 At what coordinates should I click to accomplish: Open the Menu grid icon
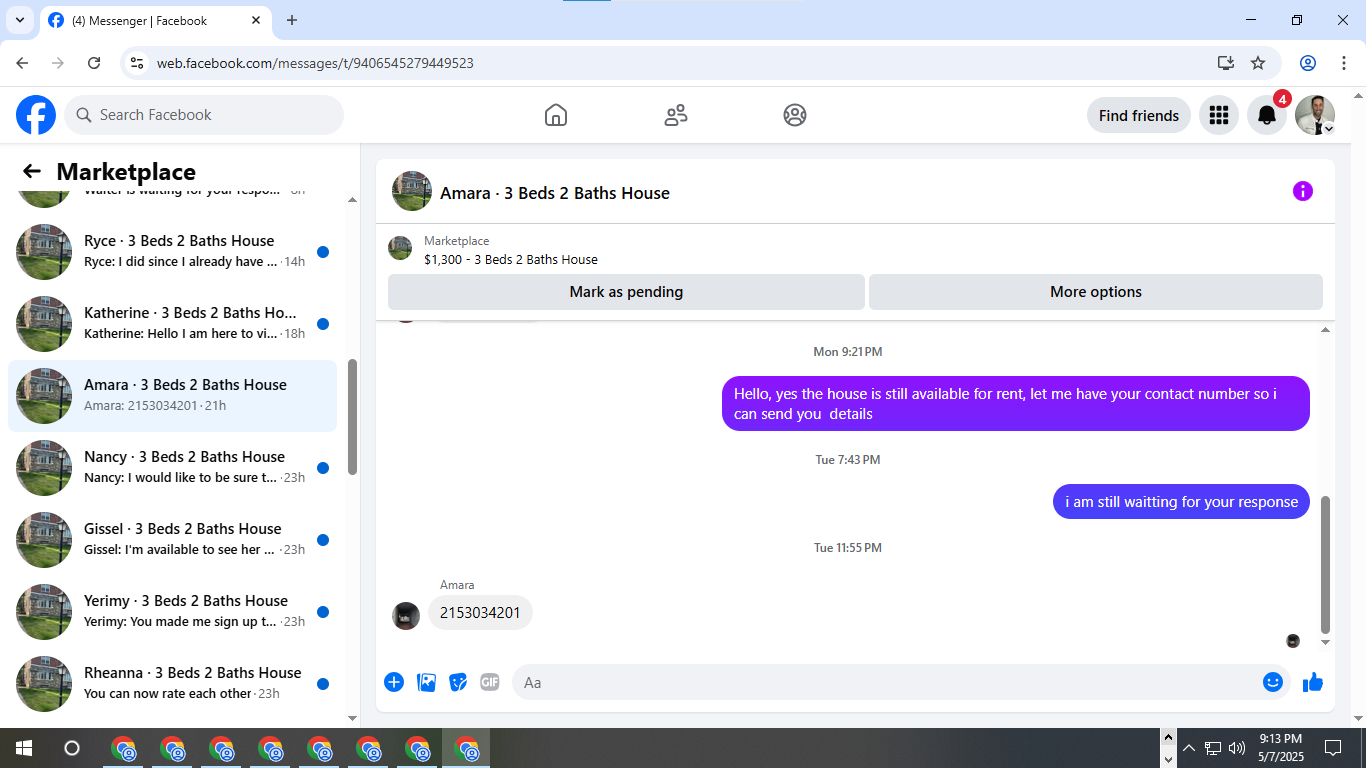(1218, 115)
